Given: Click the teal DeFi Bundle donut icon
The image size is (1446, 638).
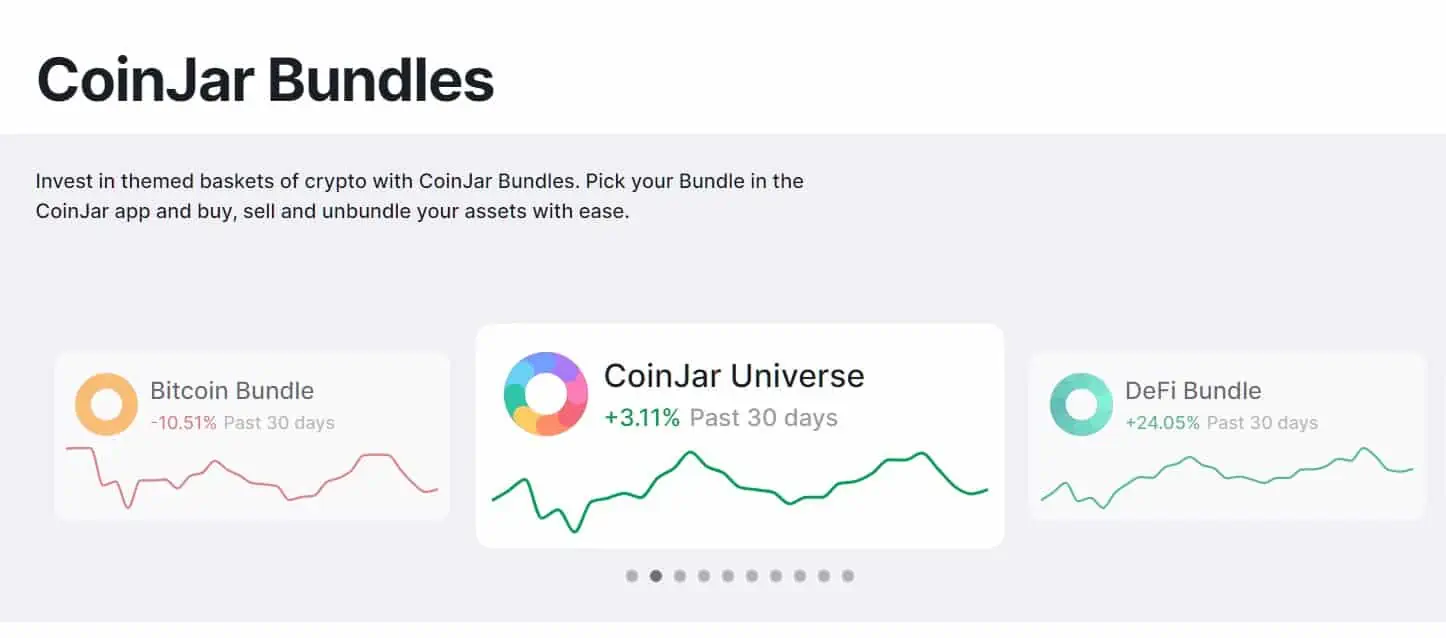Looking at the screenshot, I should click(1081, 404).
